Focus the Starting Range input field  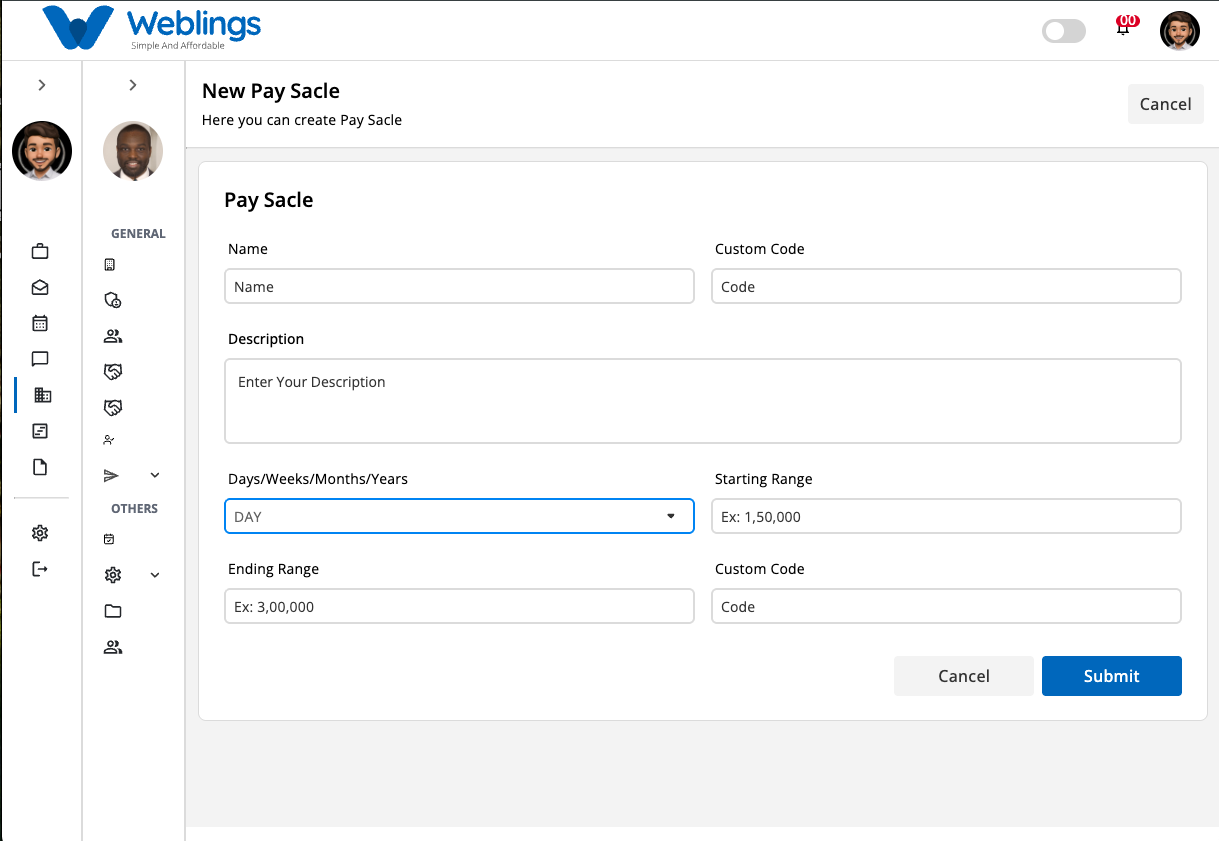(x=946, y=516)
